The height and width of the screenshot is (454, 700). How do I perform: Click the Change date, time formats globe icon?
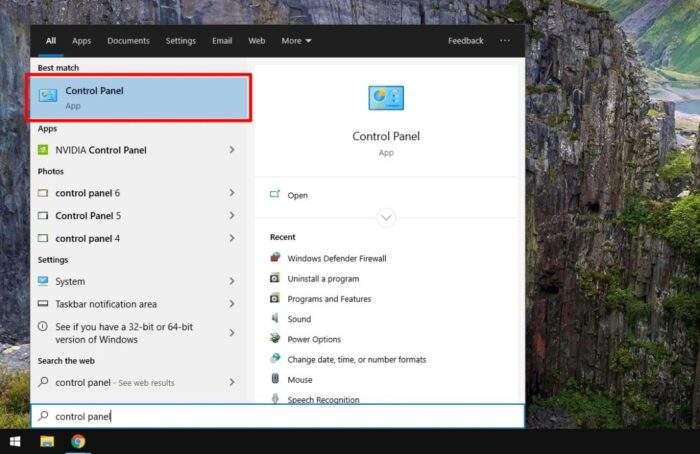point(275,358)
